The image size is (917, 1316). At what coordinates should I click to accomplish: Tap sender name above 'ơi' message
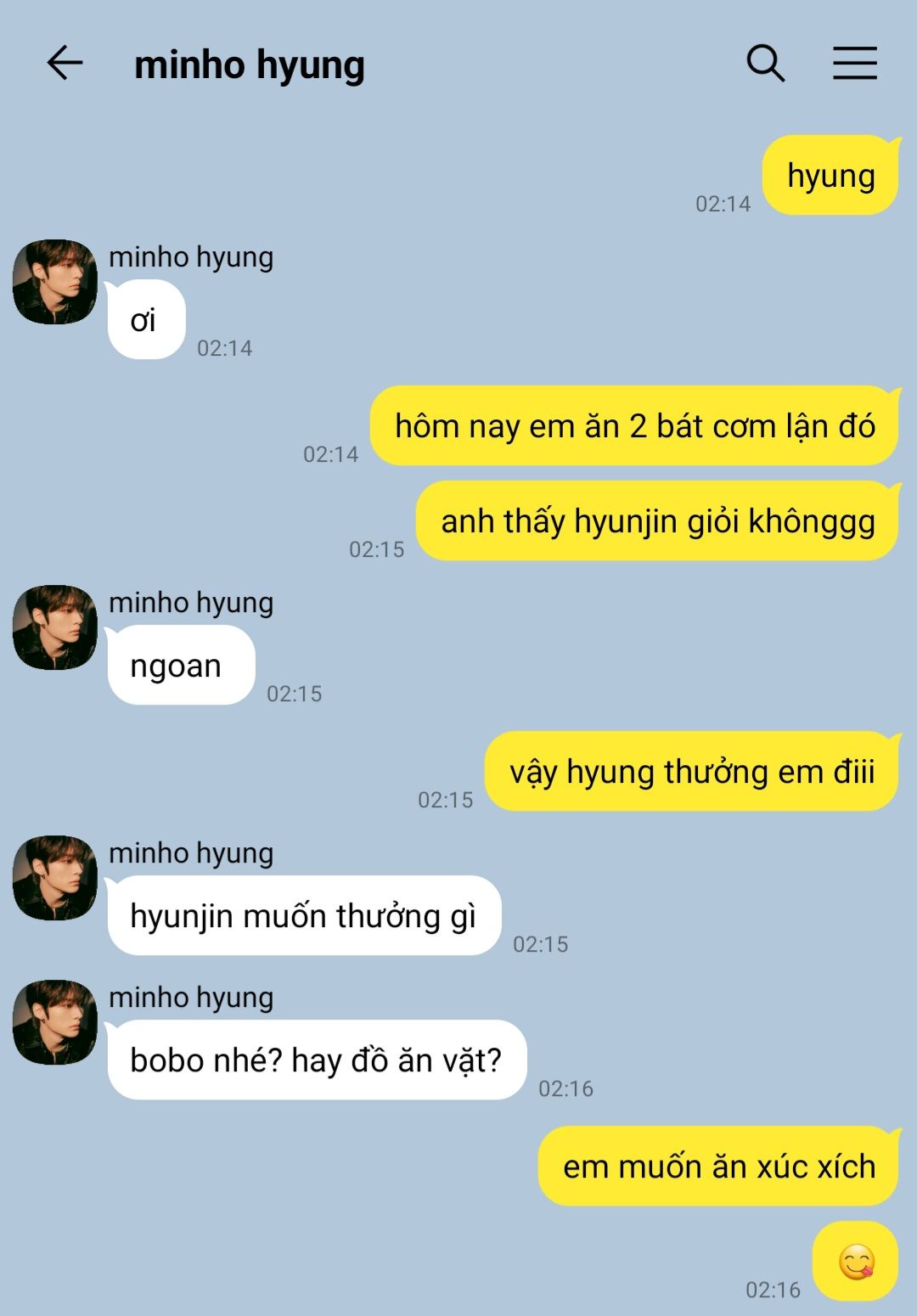click(x=191, y=256)
